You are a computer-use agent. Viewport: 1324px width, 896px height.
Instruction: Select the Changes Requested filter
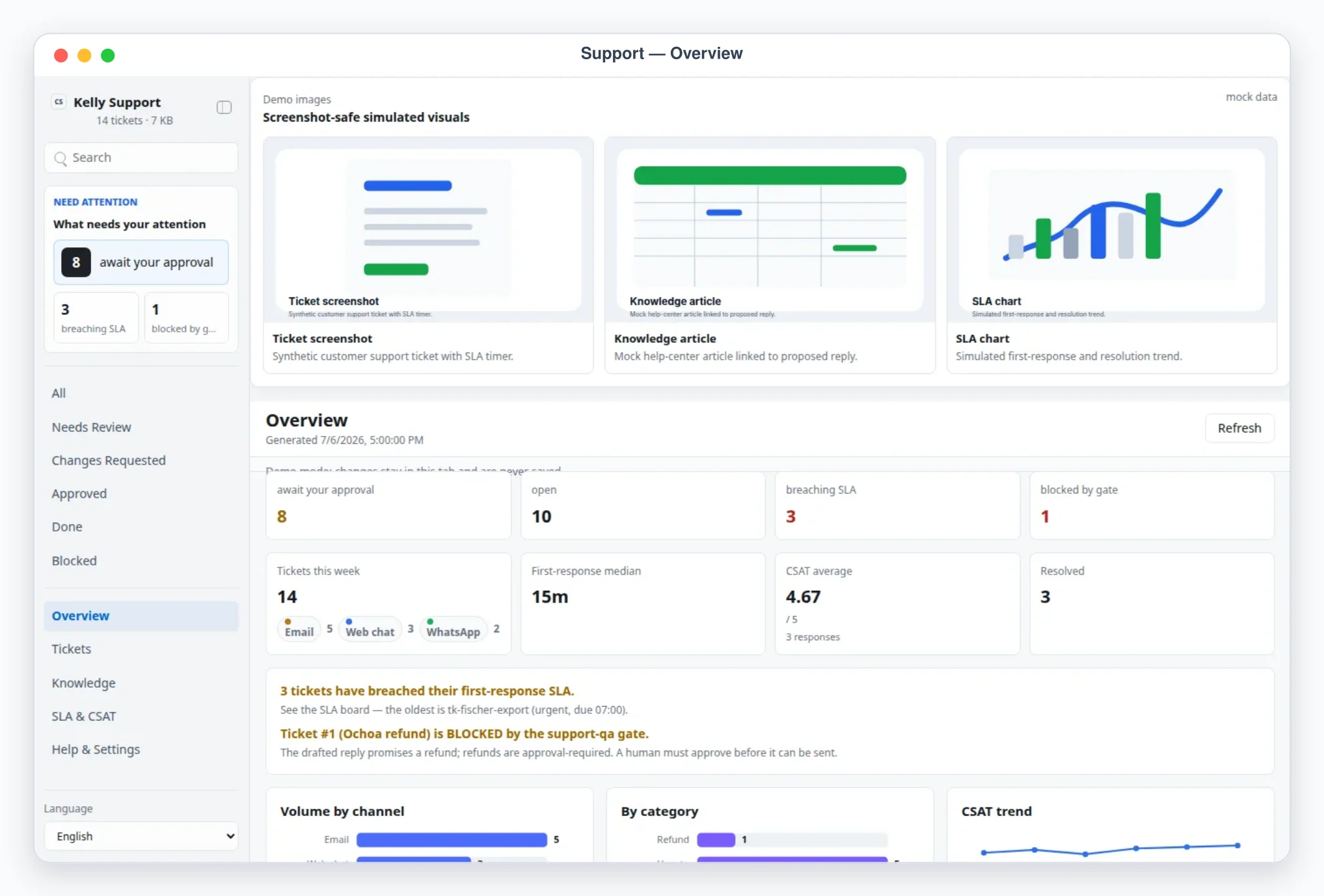[109, 460]
